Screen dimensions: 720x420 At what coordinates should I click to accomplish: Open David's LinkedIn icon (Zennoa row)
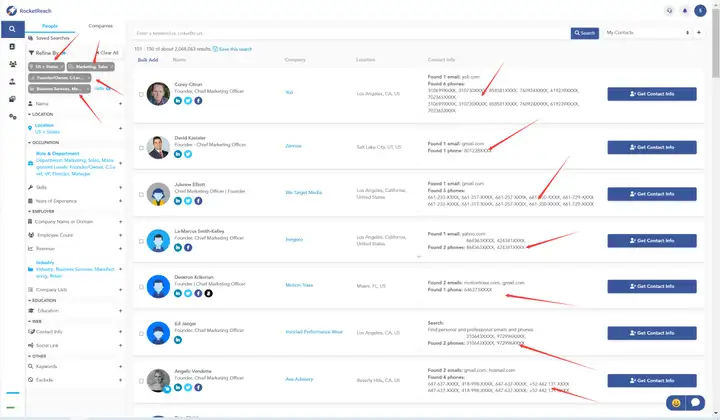pos(178,154)
